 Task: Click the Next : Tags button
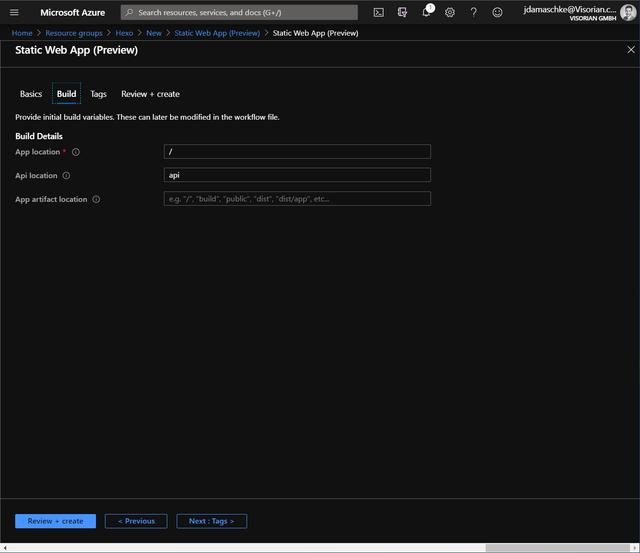click(x=211, y=521)
